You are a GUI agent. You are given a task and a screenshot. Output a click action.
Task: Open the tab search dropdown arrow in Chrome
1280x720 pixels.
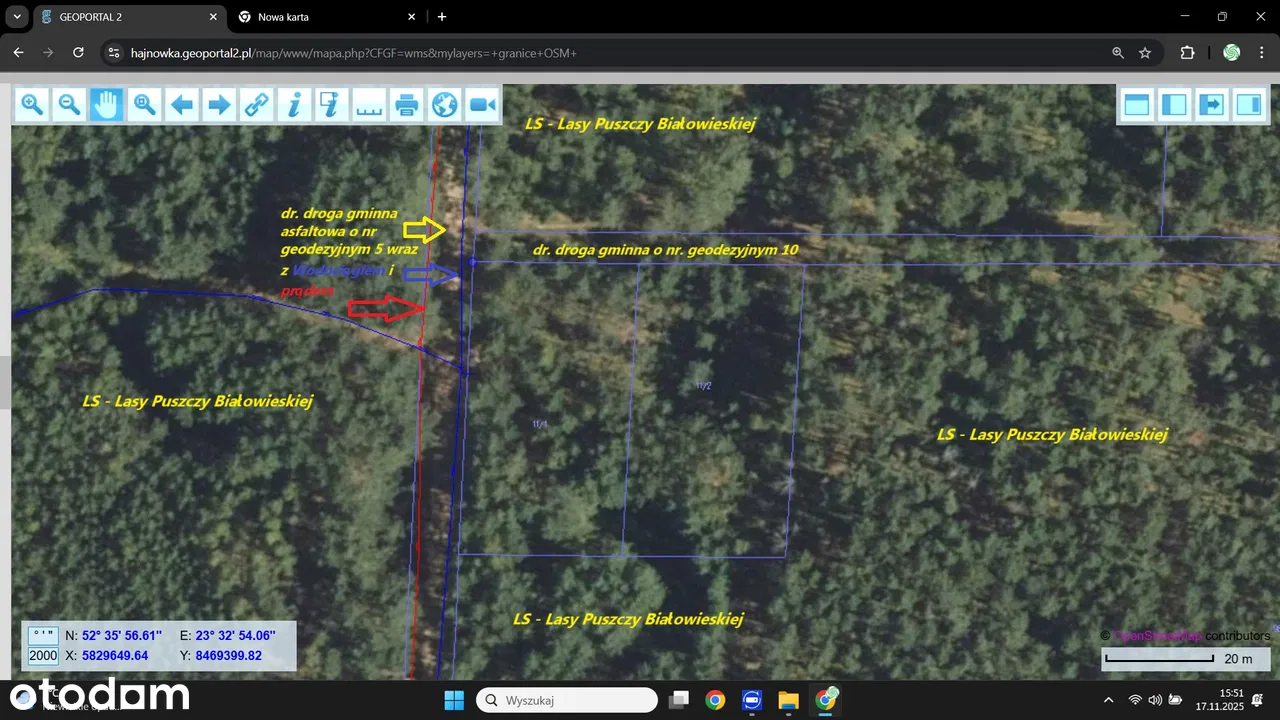pyautogui.click(x=17, y=17)
